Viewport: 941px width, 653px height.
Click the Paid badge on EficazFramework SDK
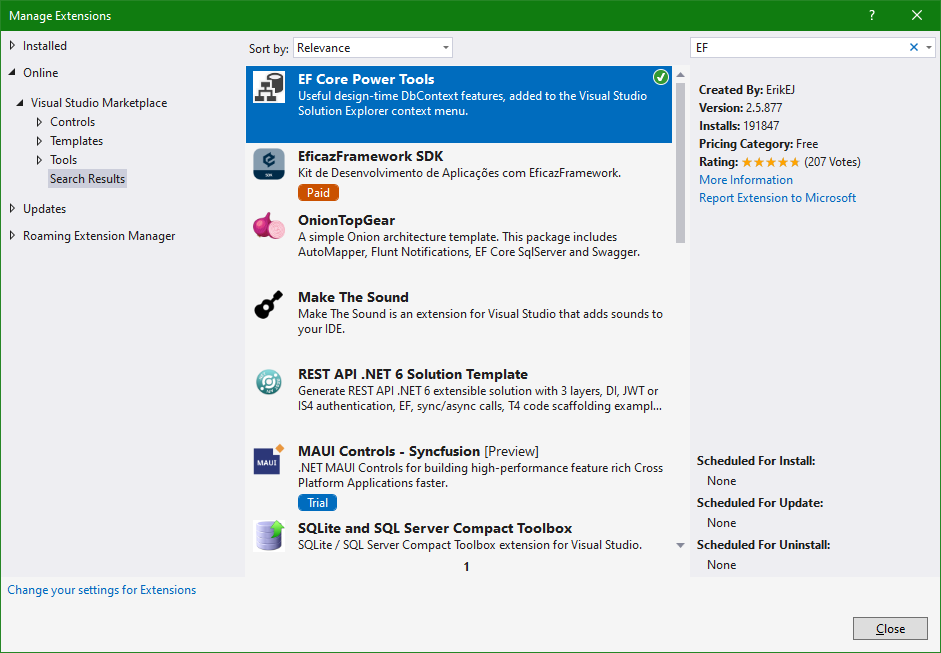click(318, 193)
